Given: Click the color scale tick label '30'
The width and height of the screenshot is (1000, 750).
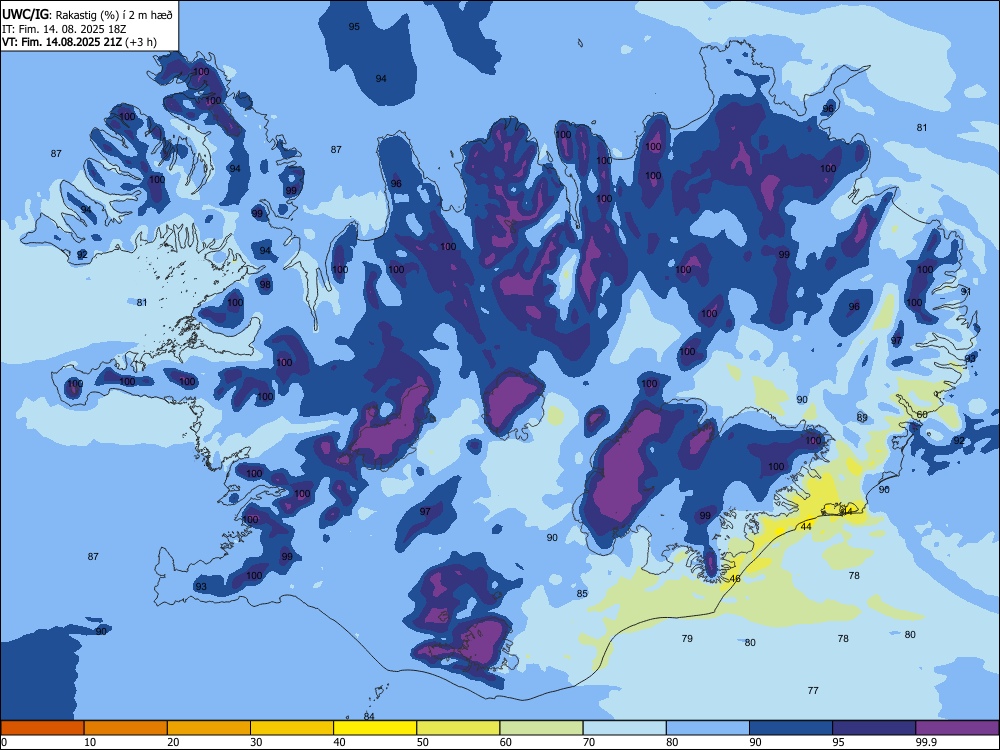Looking at the screenshot, I should coord(256,742).
